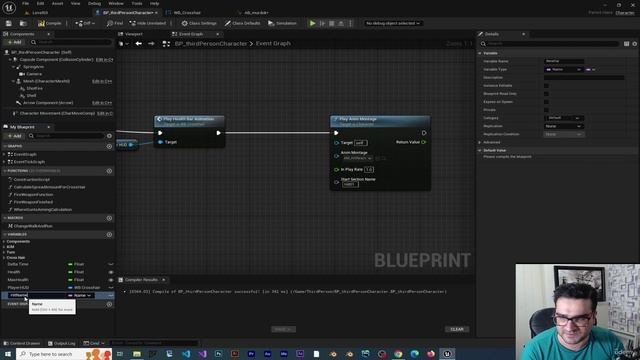The width and height of the screenshot is (640, 360).
Task: Open Class Defaults
Action: 242,23
